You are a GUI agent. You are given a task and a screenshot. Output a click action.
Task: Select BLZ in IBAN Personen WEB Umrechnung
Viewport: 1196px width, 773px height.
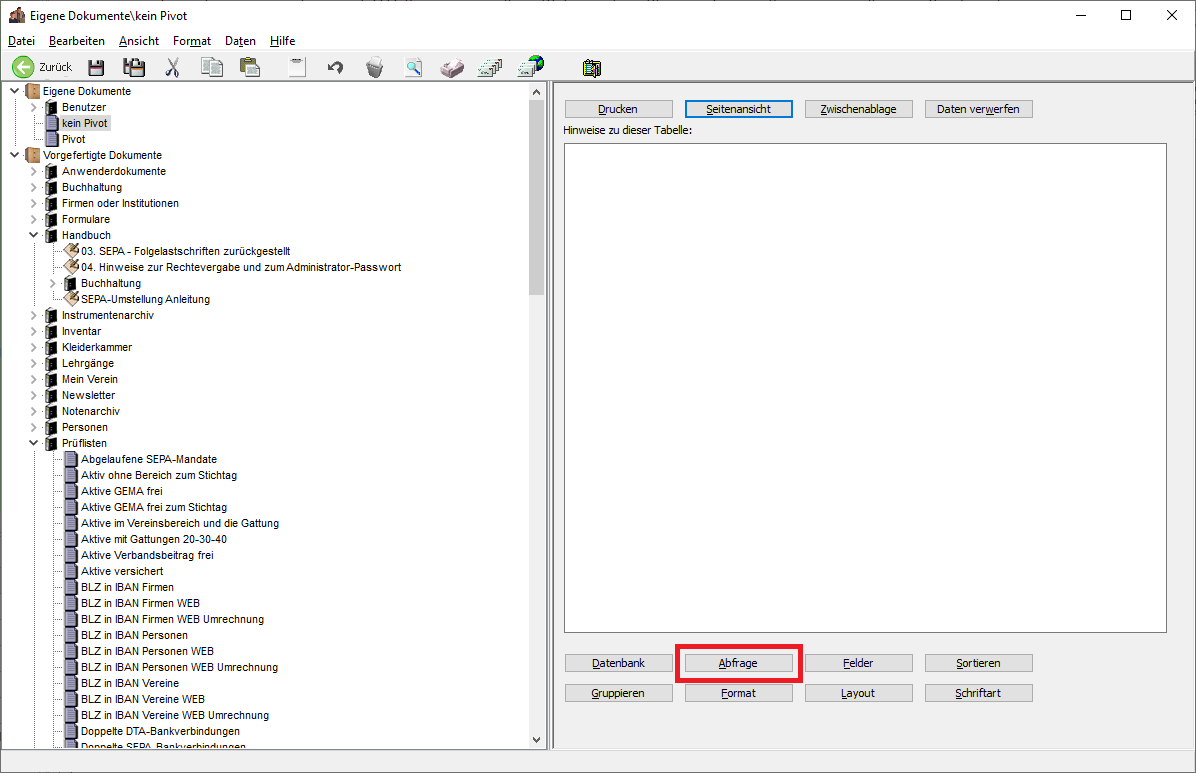[179, 668]
